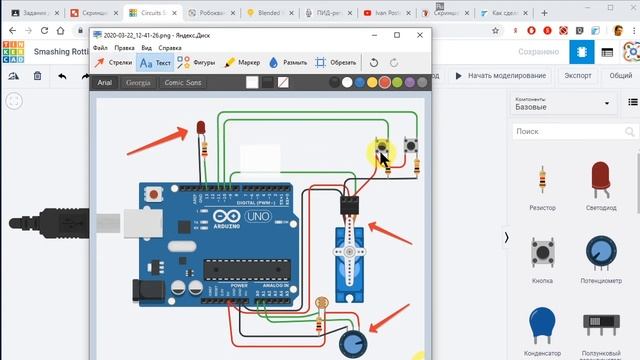Open the Справка menu
Viewport: 640px width, 360px height.
tap(170, 48)
